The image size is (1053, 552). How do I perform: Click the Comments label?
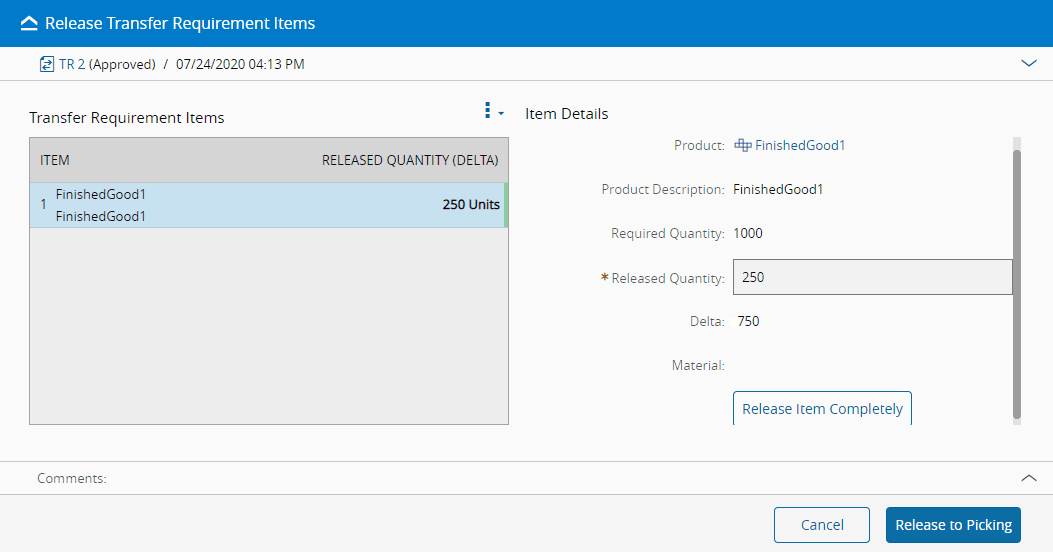(72, 478)
